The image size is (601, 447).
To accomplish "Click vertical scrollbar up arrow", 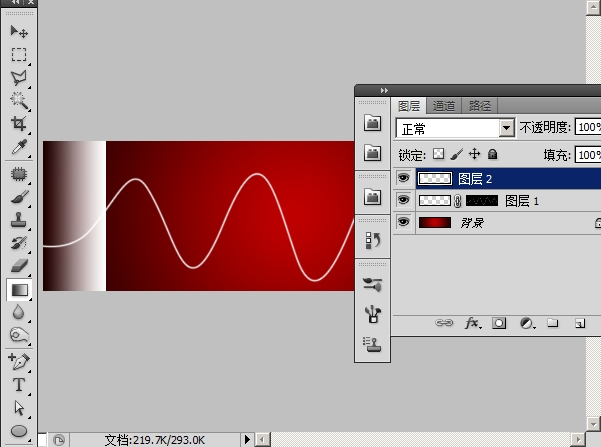I will [593, 8].
